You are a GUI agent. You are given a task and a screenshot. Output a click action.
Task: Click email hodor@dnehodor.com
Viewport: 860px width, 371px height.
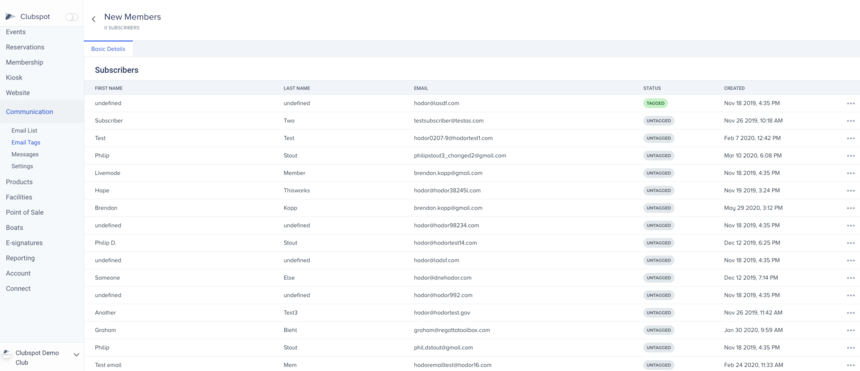point(443,278)
